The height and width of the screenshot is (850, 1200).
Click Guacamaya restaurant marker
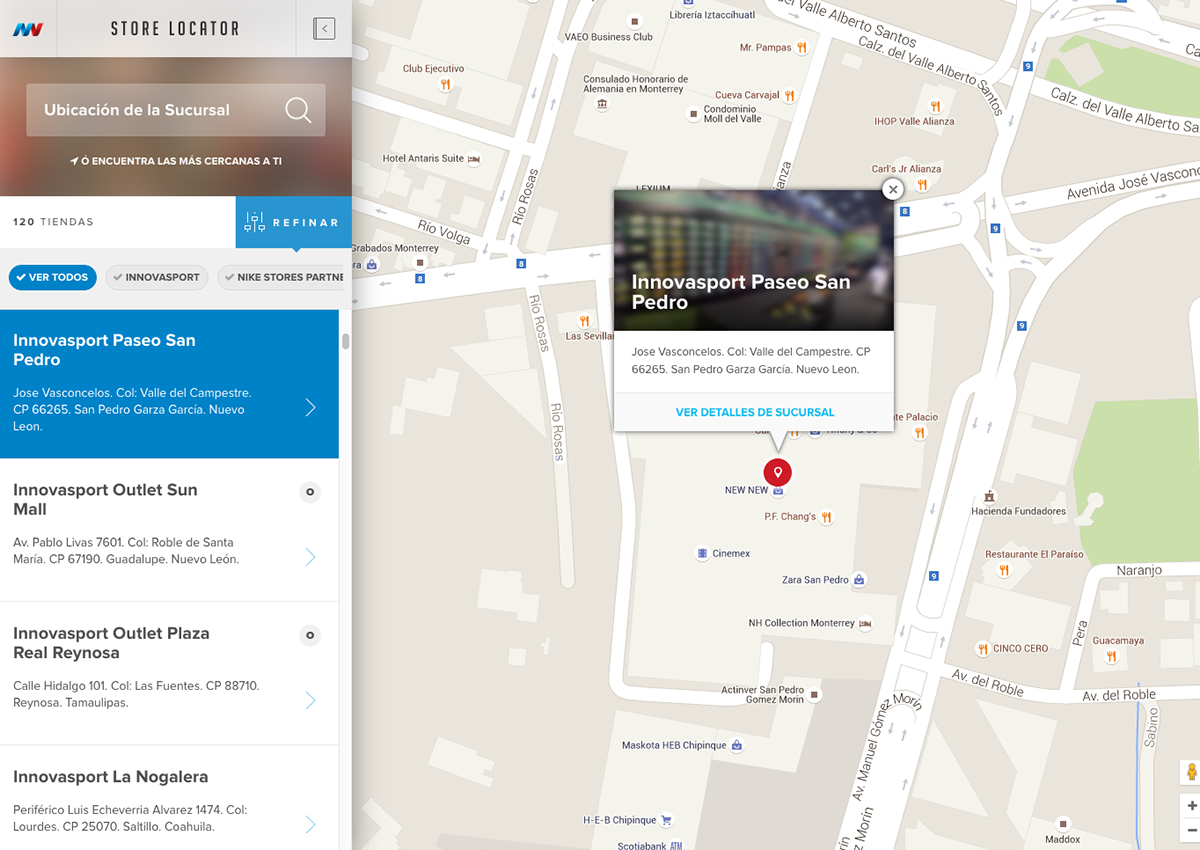(1111, 657)
